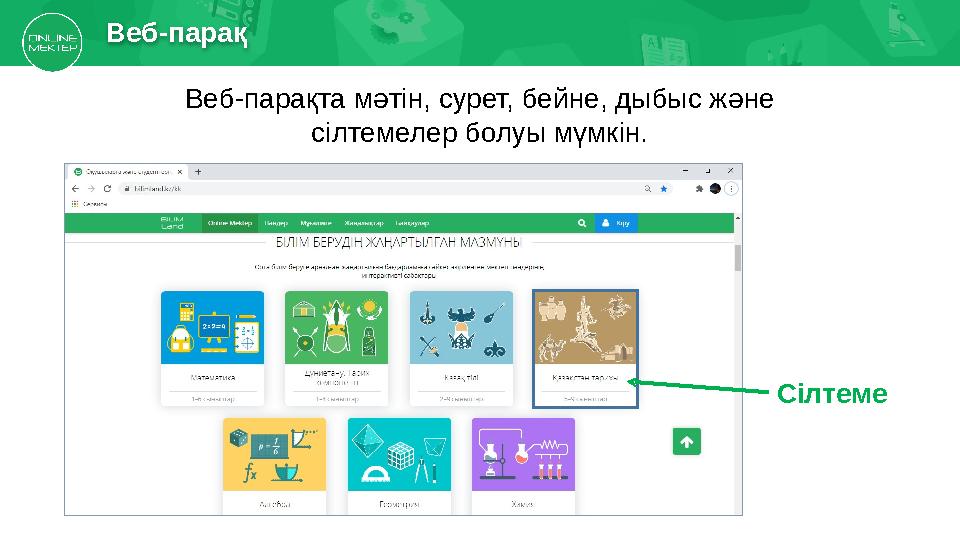Open the fourth item in site navigation
The width and height of the screenshot is (960, 540).
pyautogui.click(x=364, y=223)
